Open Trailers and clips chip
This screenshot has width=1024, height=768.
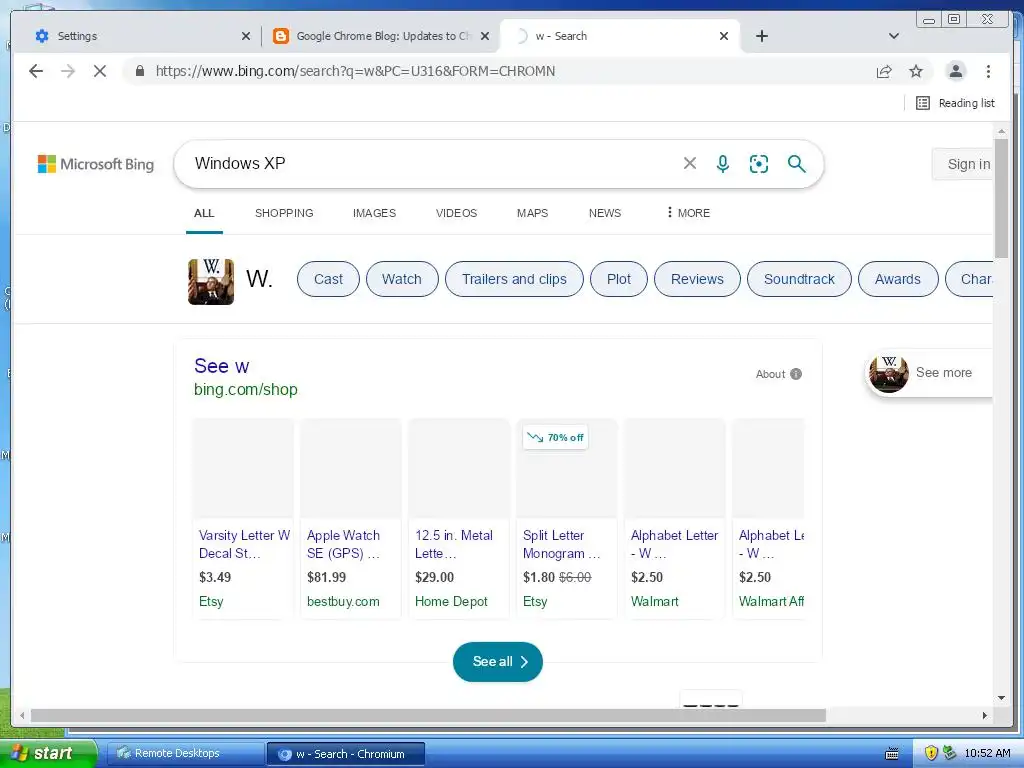tap(514, 279)
